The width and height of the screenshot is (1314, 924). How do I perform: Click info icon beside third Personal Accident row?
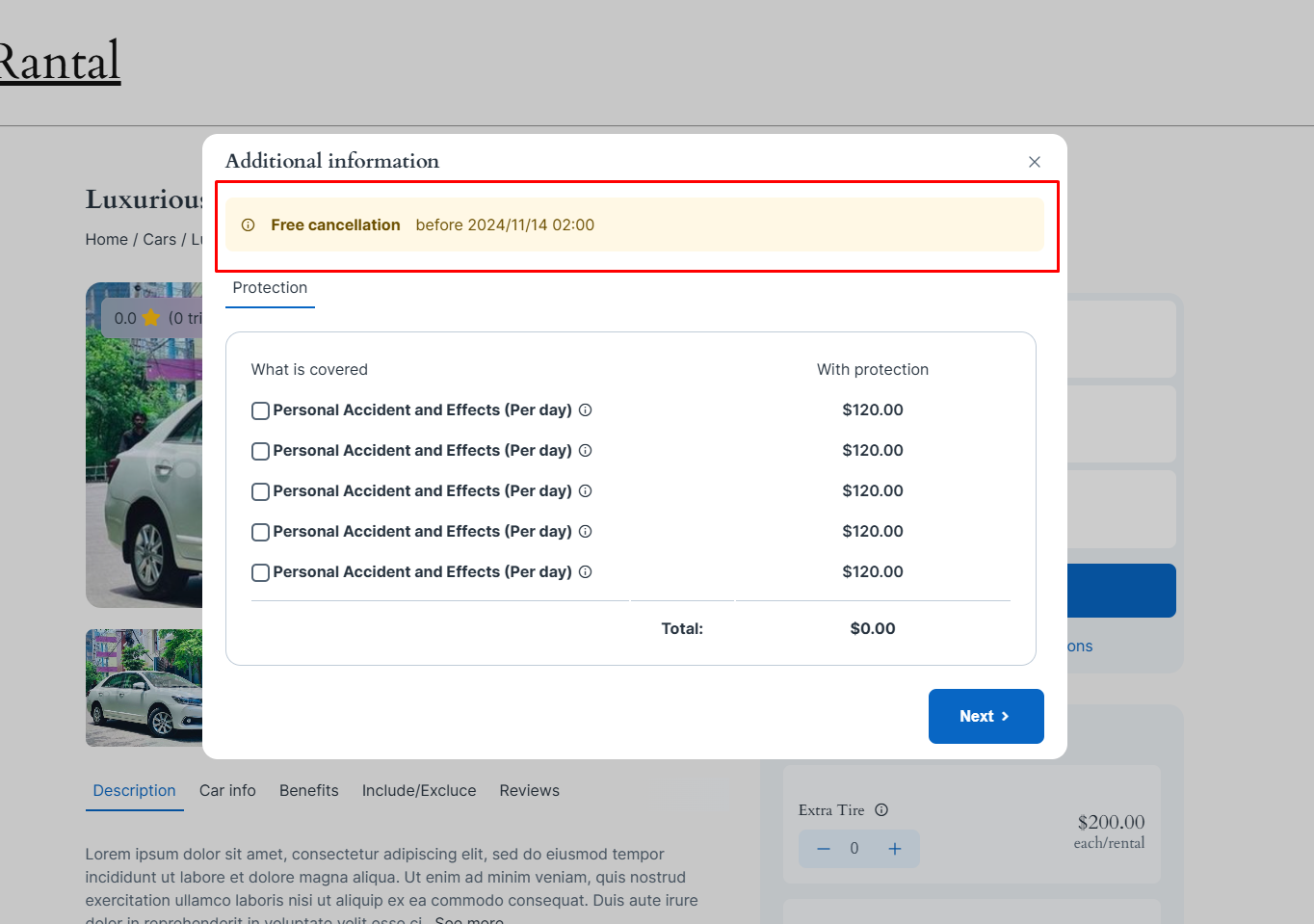[585, 490]
